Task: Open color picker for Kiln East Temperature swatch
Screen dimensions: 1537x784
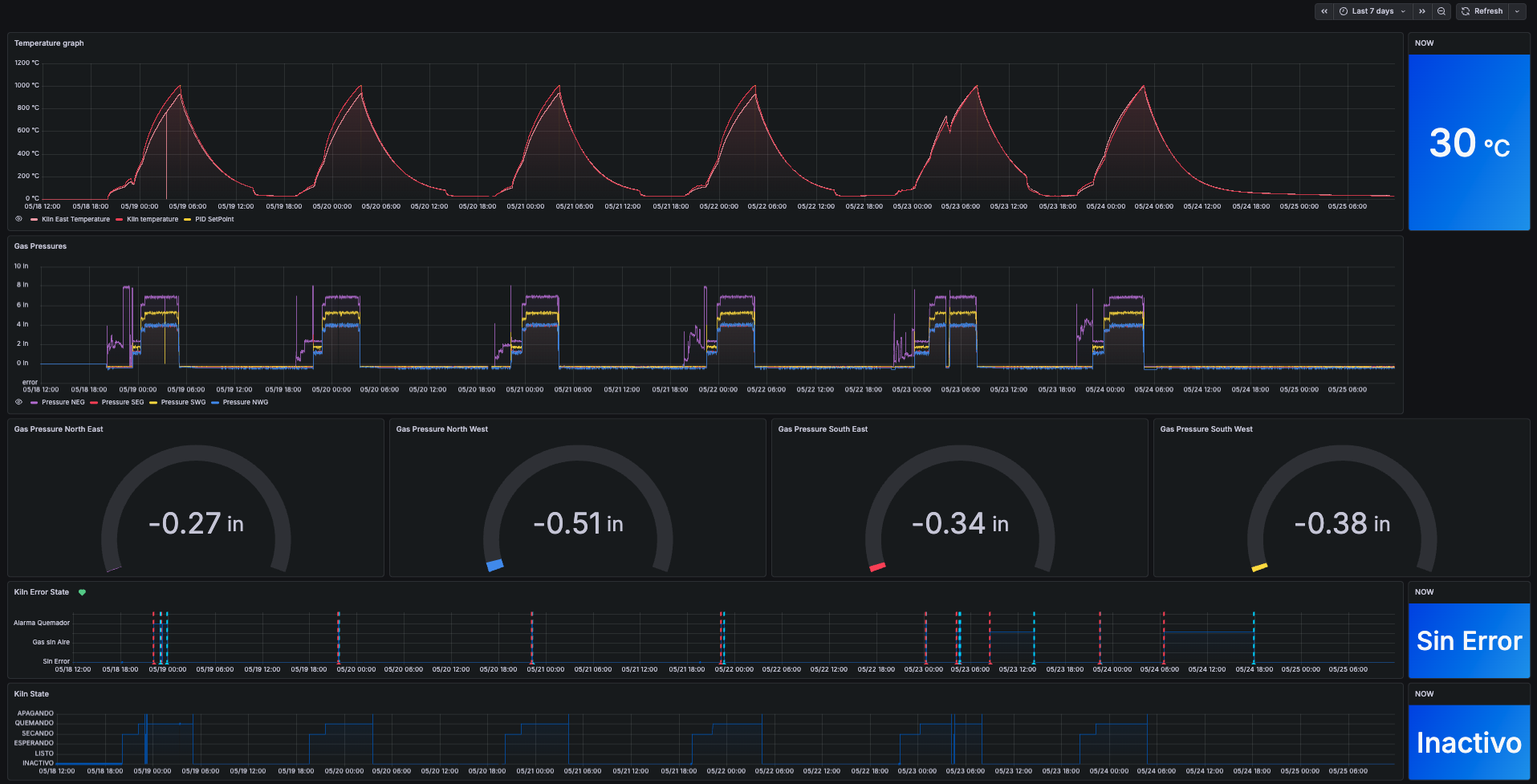Action: tap(35, 219)
